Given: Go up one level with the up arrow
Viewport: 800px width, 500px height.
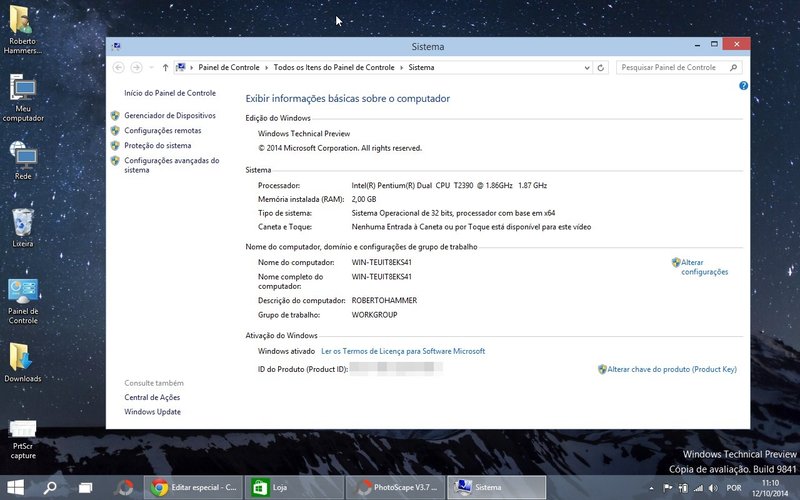Looking at the screenshot, I should (165, 67).
